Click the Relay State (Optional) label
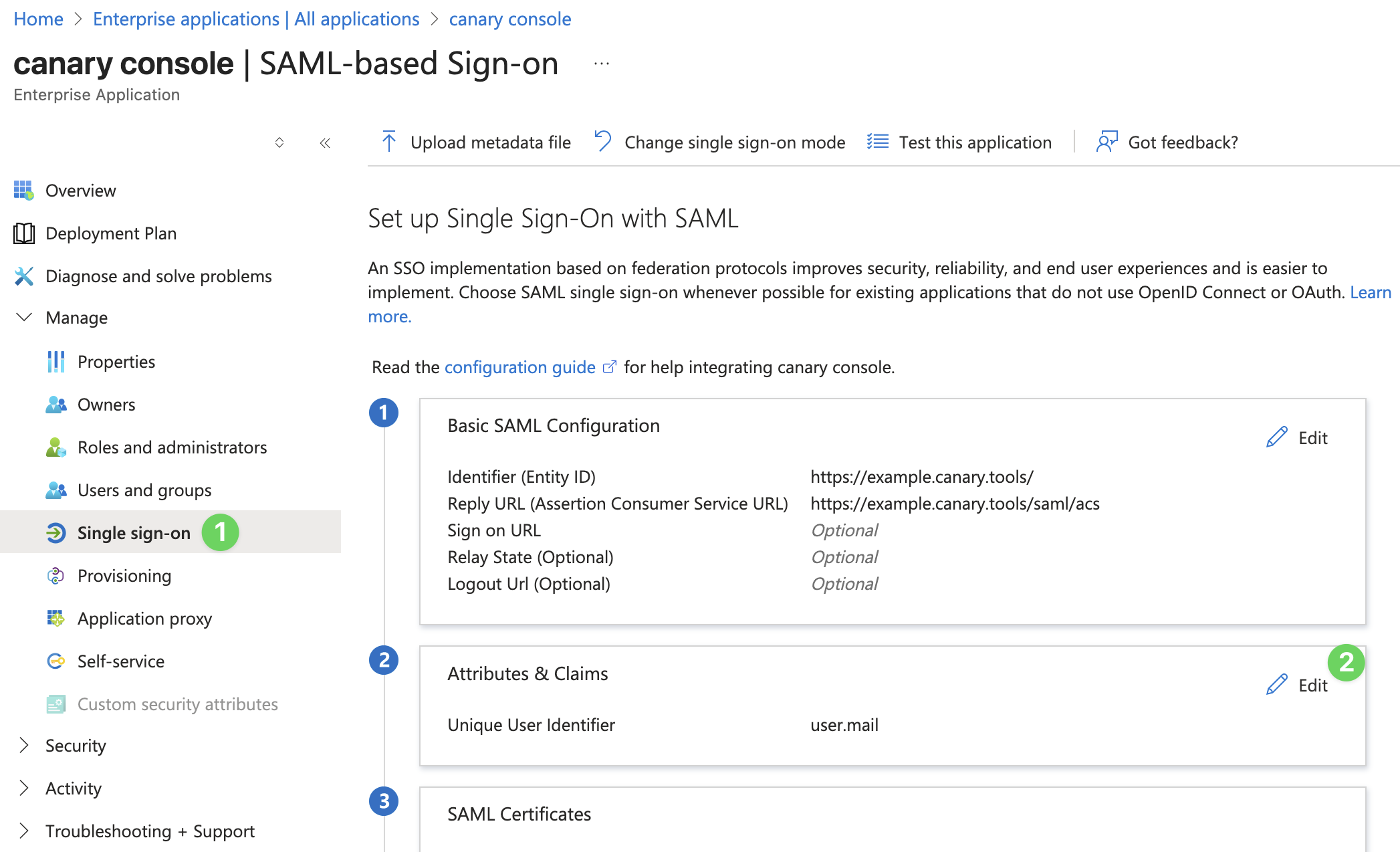The image size is (1400, 852). [x=530, y=557]
